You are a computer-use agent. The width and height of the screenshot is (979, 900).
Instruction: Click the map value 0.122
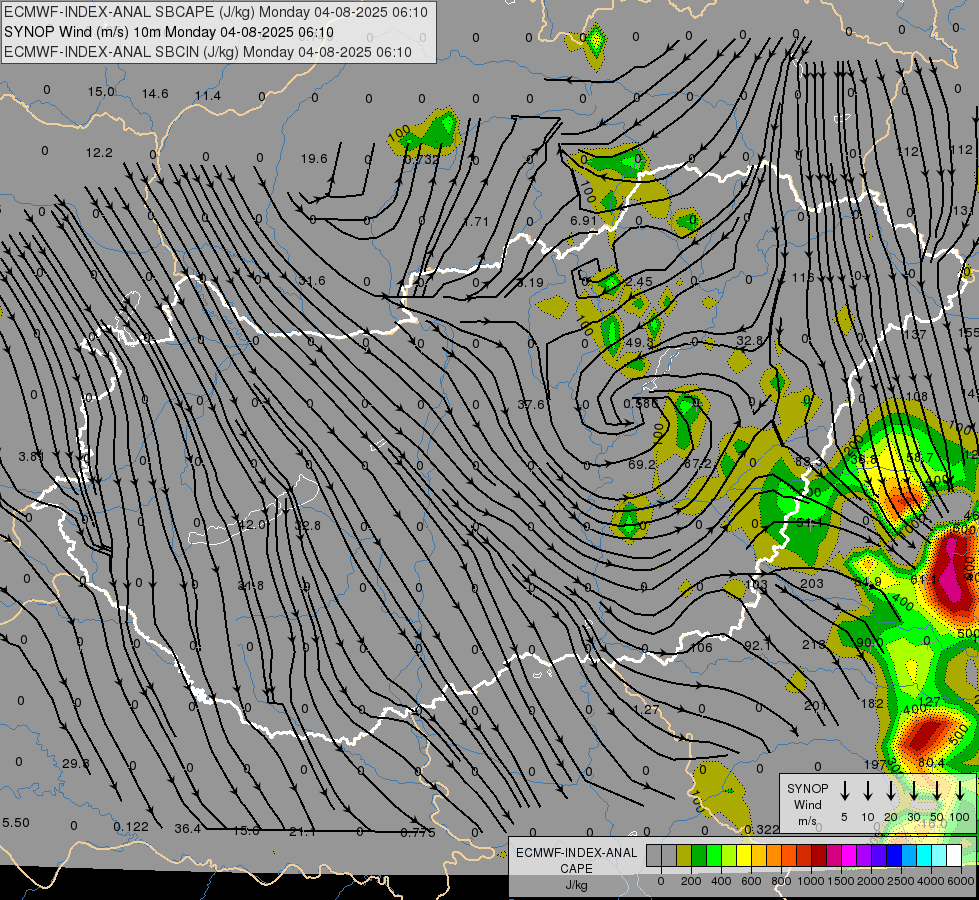131,827
